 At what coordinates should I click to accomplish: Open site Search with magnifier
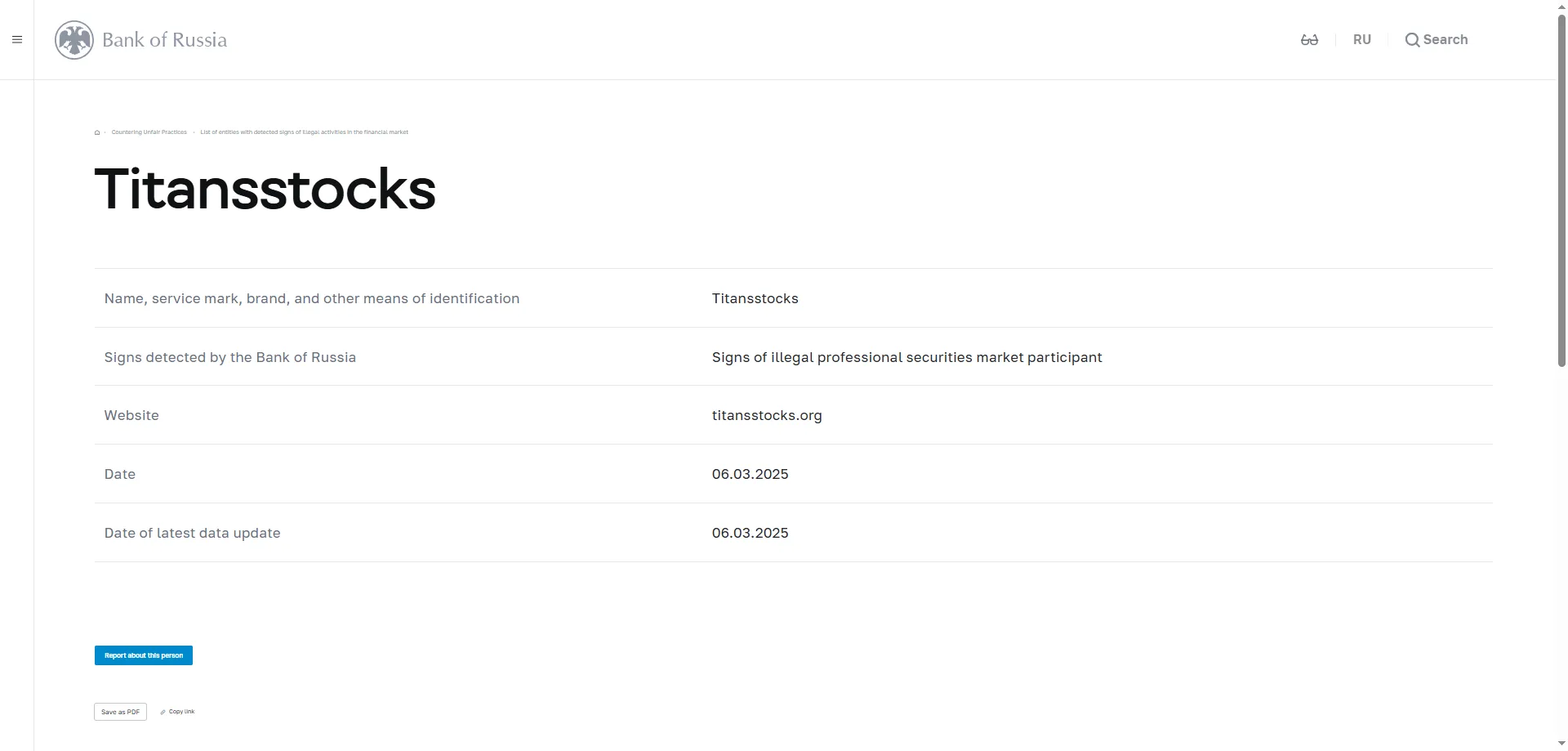1436,40
